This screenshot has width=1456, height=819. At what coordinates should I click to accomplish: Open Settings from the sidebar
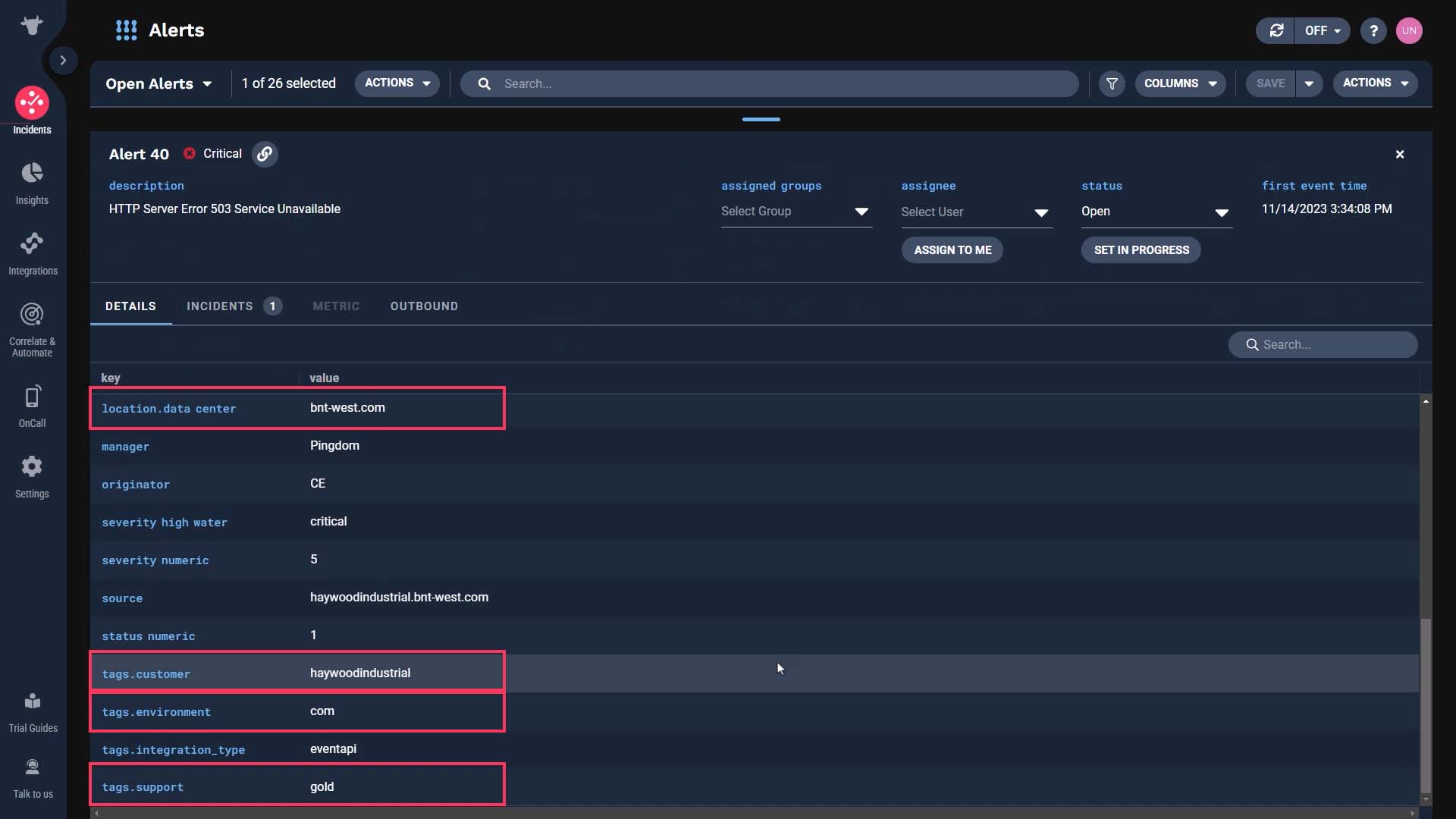point(32,477)
